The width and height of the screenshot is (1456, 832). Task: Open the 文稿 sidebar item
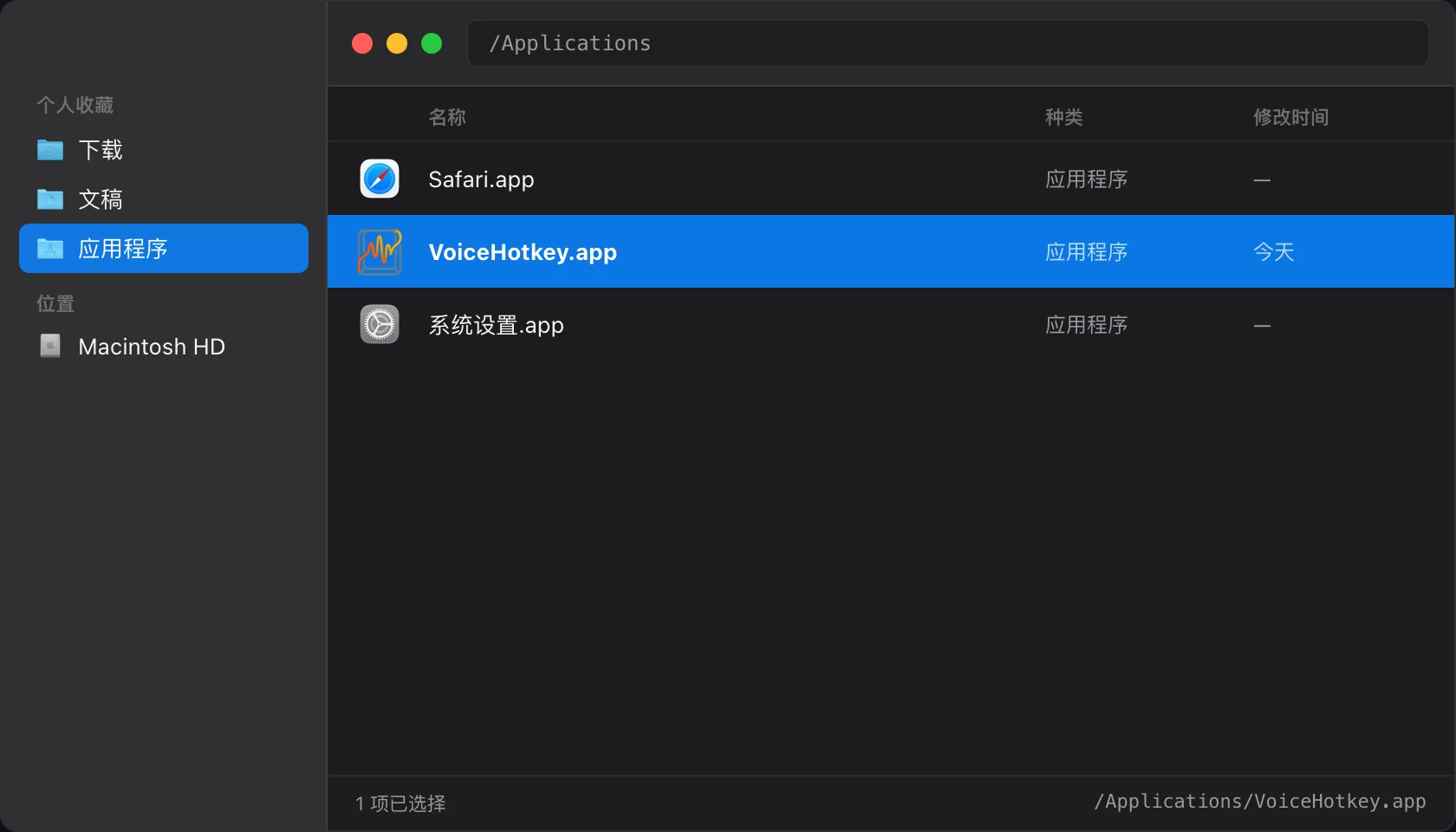[x=164, y=199]
